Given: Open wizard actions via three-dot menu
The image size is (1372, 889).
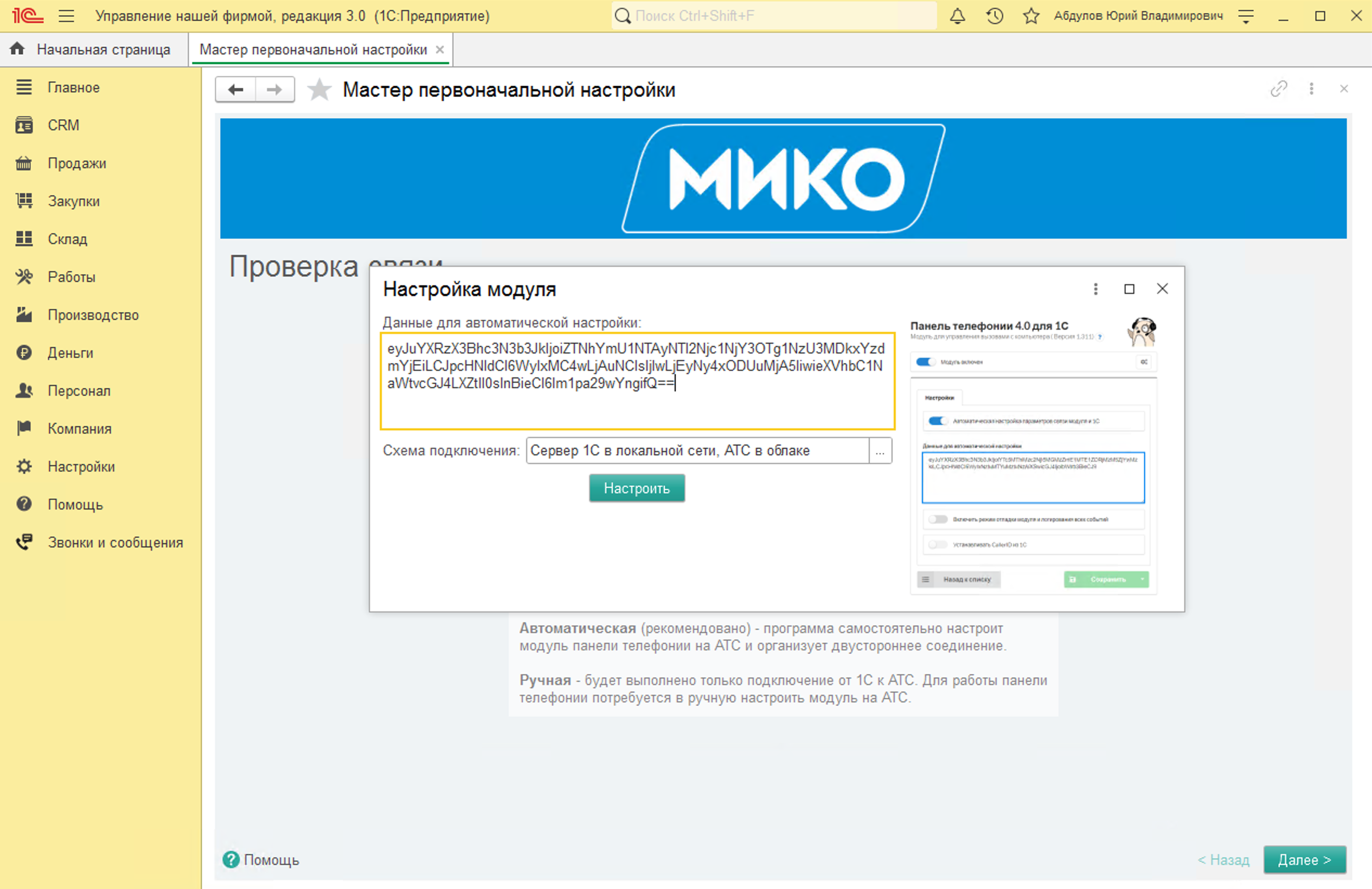Looking at the screenshot, I should tap(1312, 89).
